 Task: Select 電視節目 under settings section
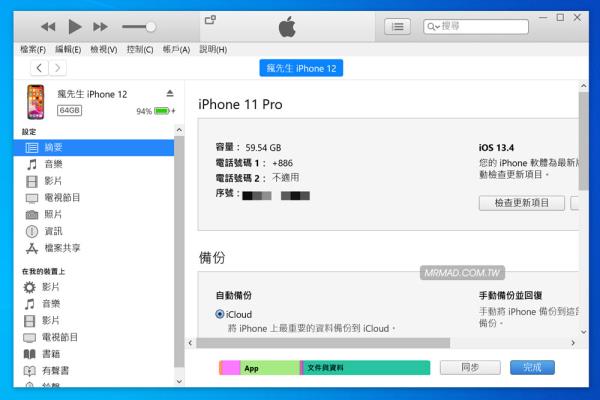tap(93, 198)
